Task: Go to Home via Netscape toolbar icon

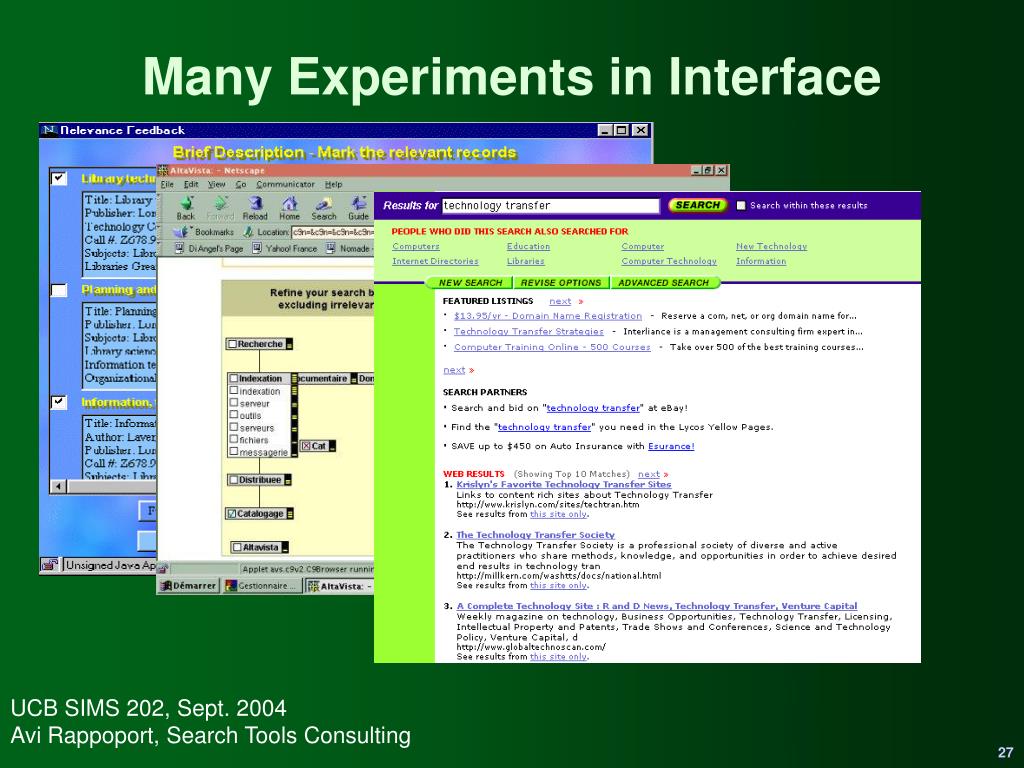Action: point(289,203)
